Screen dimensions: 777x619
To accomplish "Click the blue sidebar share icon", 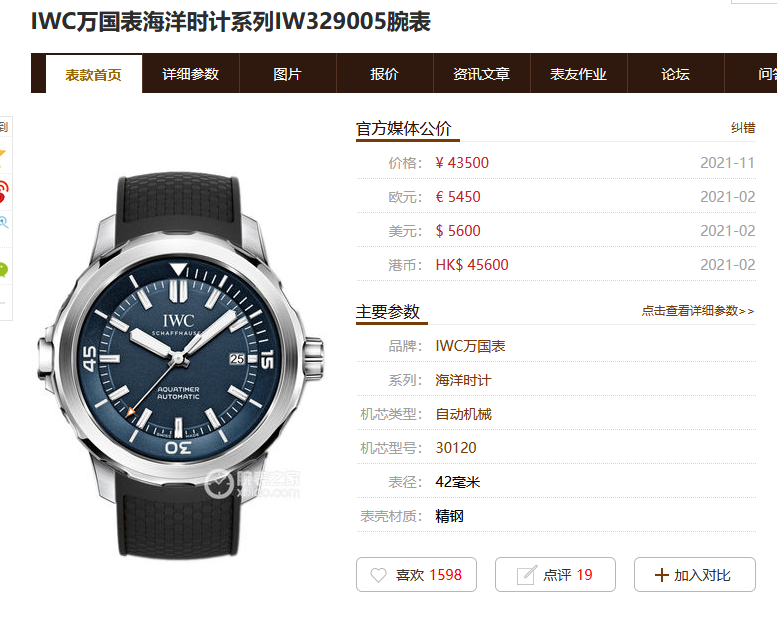I will 3,222.
